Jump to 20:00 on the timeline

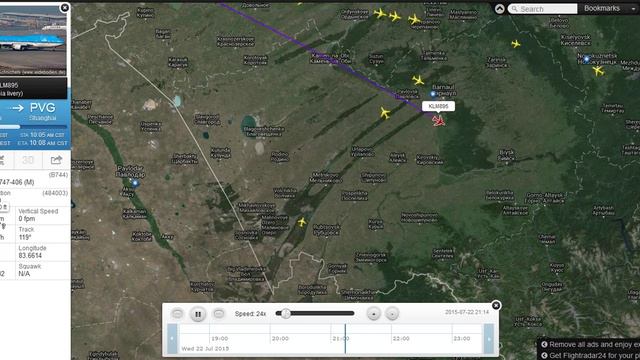click(x=280, y=338)
